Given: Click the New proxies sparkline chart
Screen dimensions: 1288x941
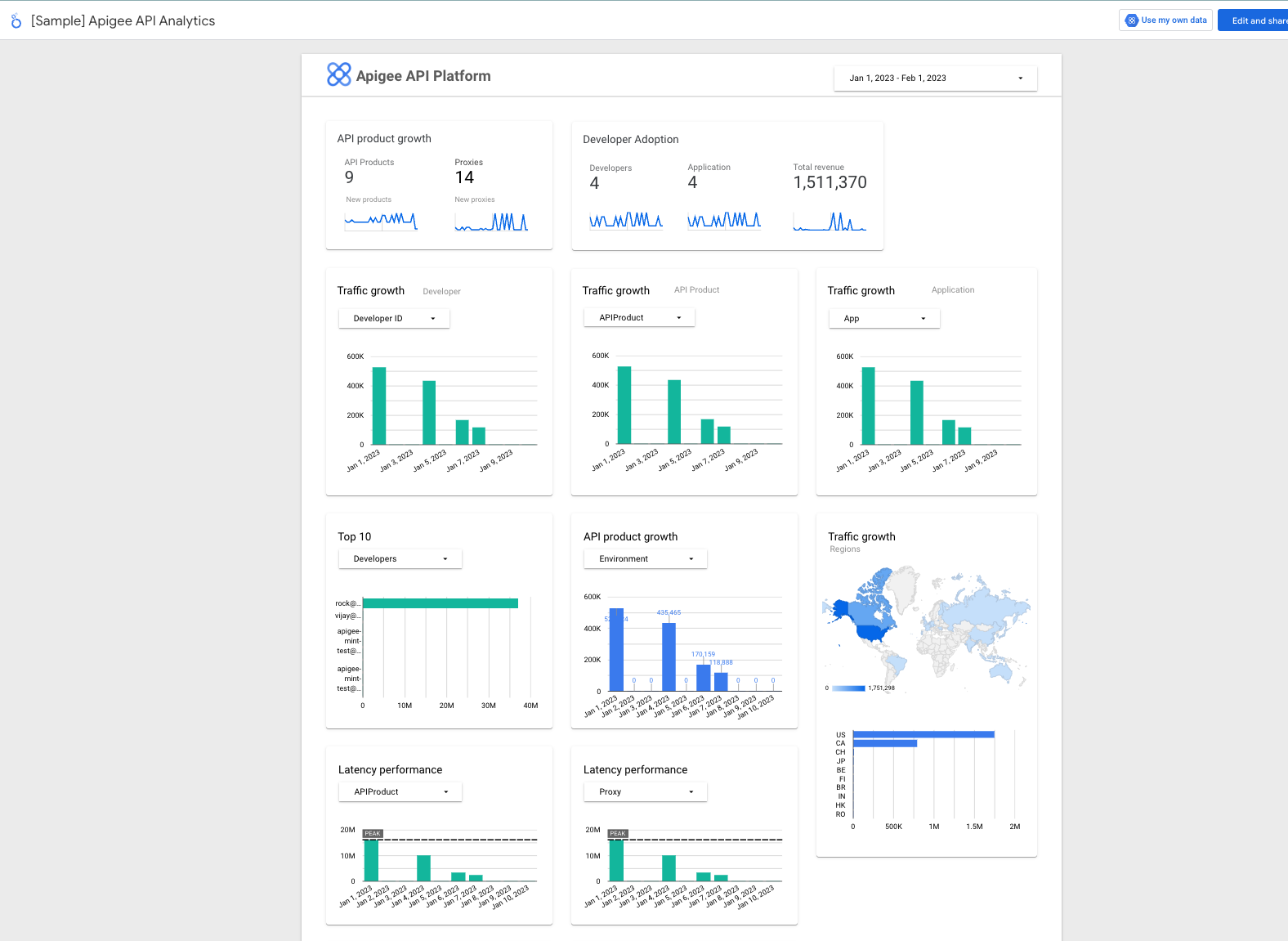Looking at the screenshot, I should [491, 221].
